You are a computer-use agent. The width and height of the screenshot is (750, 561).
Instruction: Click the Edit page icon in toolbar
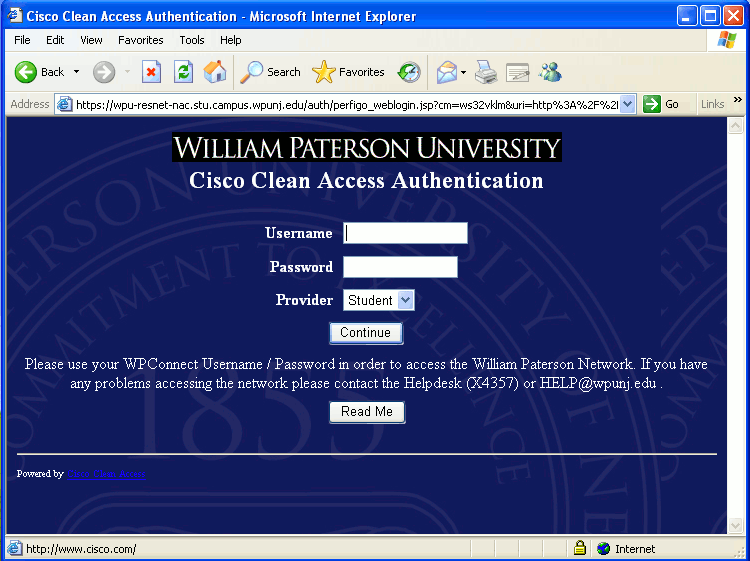coord(518,73)
